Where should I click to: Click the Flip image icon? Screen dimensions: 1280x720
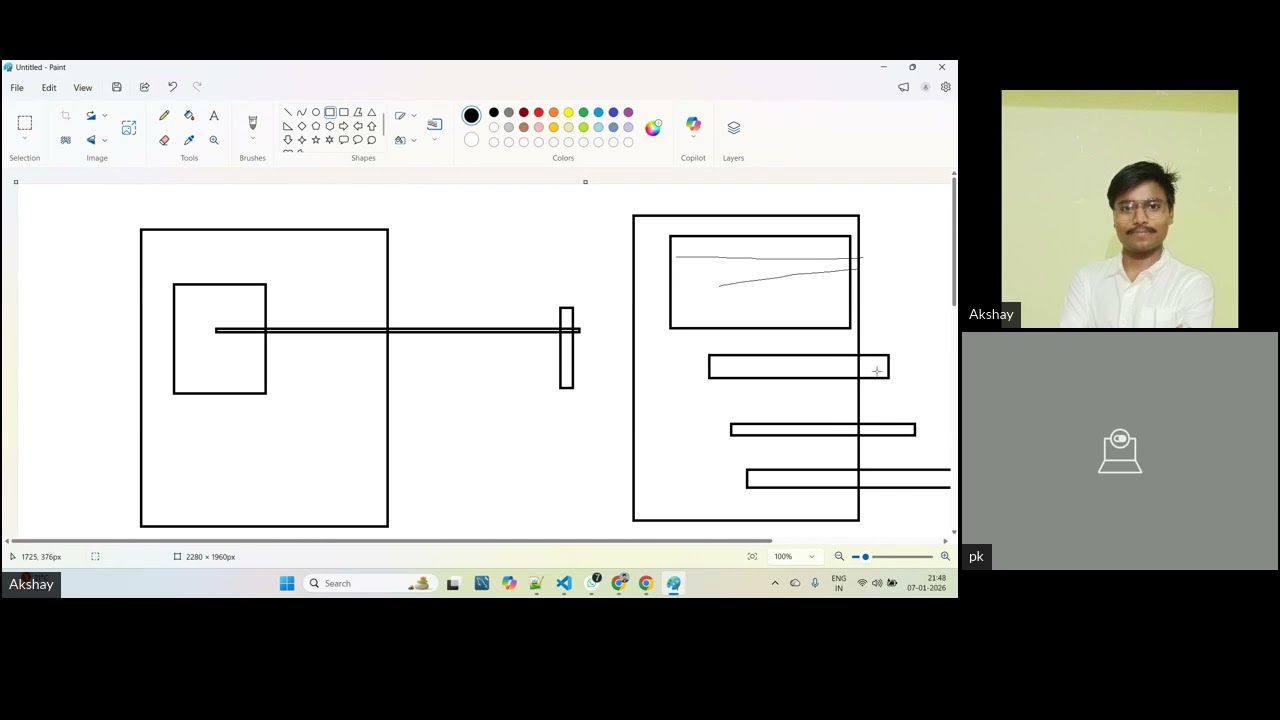coord(91,140)
